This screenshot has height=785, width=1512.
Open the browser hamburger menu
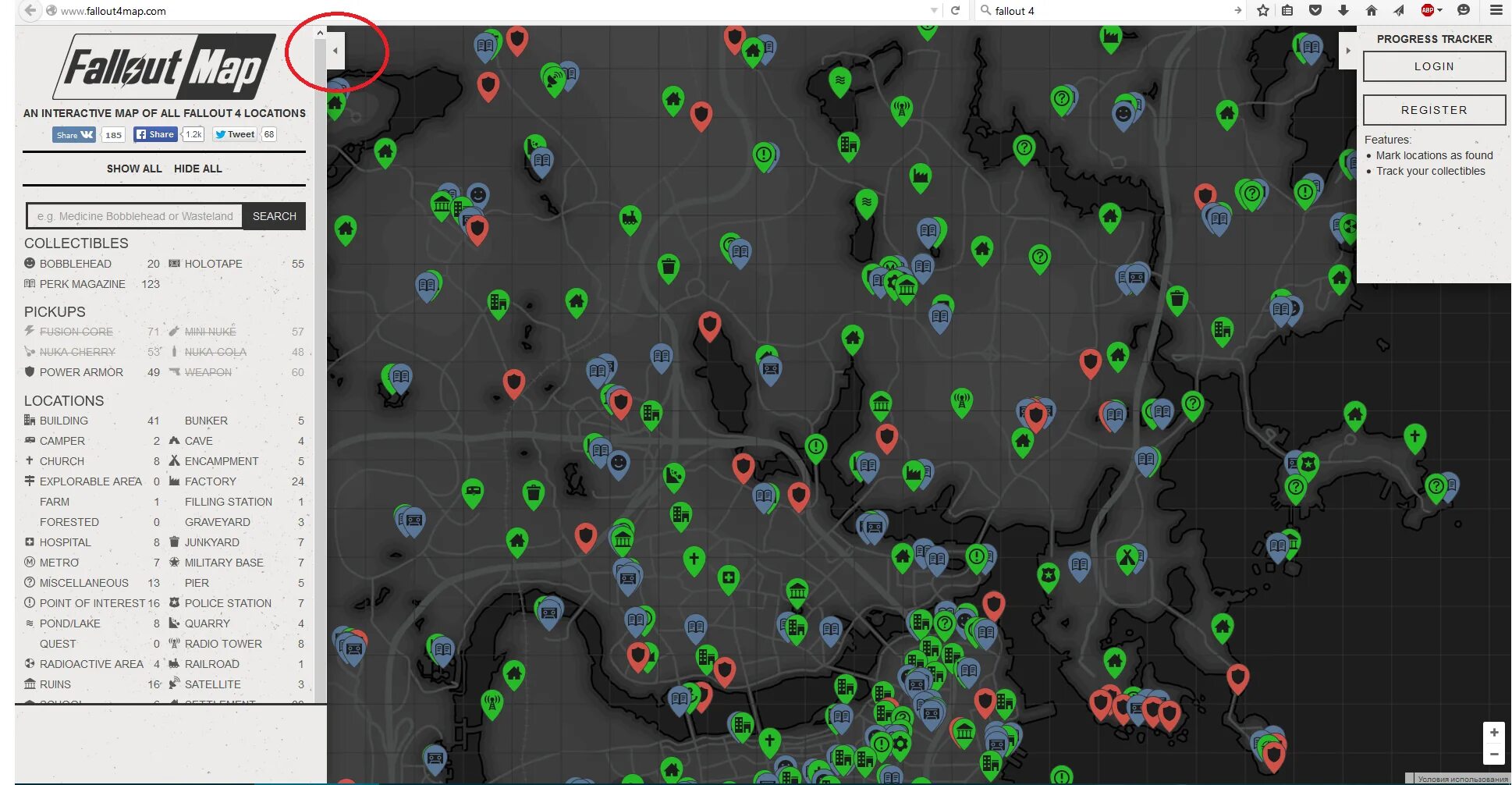1496,10
